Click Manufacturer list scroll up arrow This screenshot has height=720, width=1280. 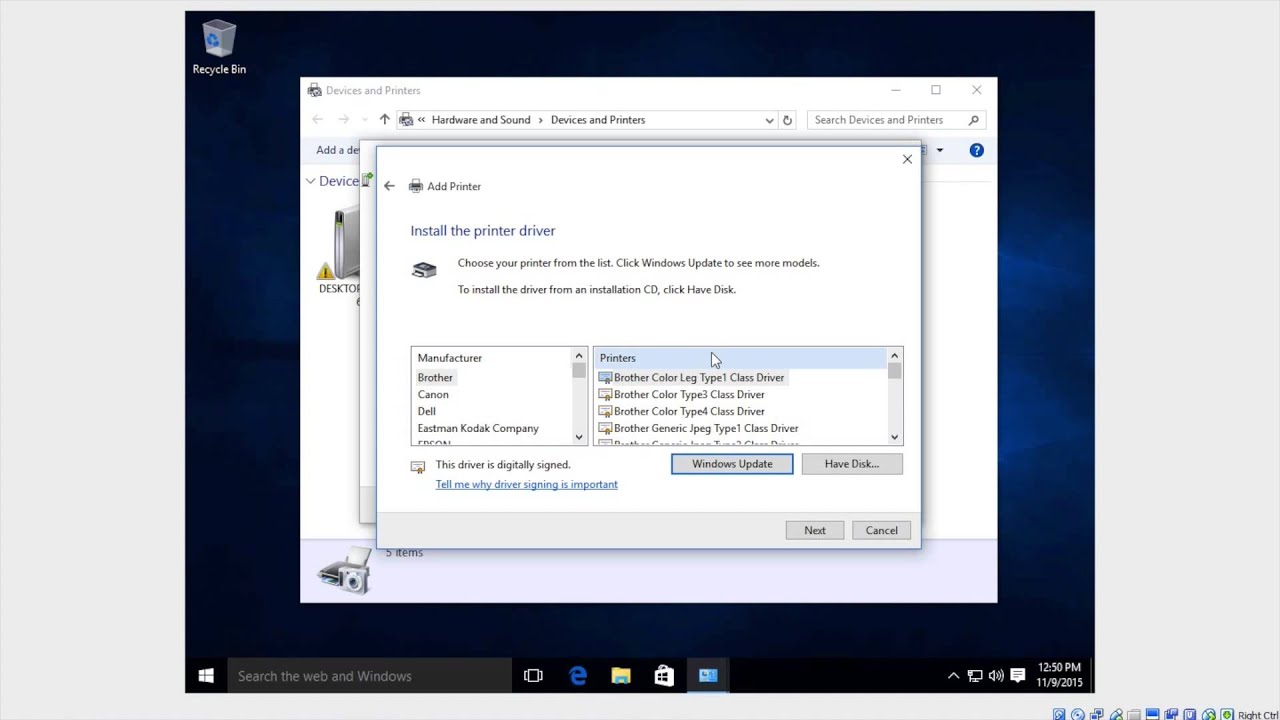click(x=579, y=356)
